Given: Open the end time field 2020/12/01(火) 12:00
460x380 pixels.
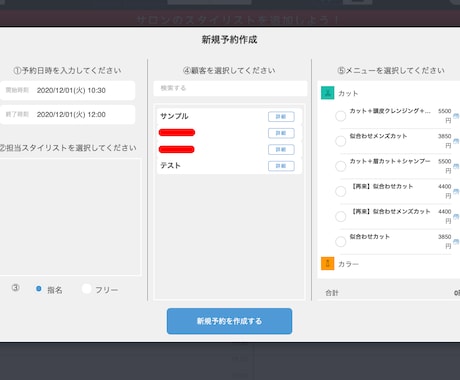Looking at the screenshot, I should [67, 115].
